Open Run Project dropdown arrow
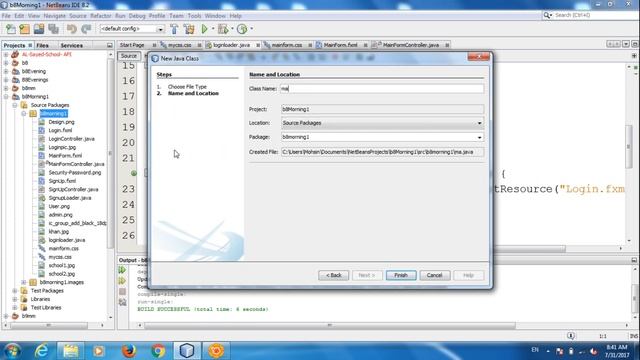 pos(213,29)
